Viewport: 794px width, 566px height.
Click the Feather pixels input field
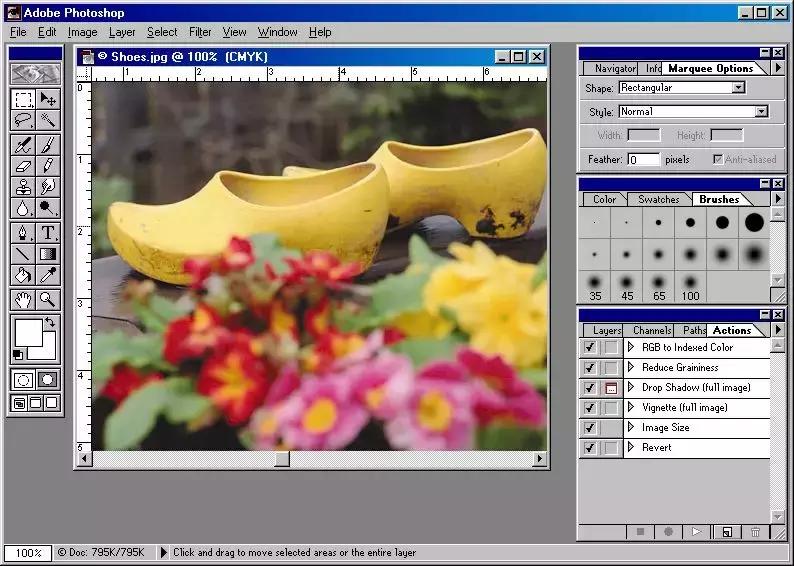(643, 159)
